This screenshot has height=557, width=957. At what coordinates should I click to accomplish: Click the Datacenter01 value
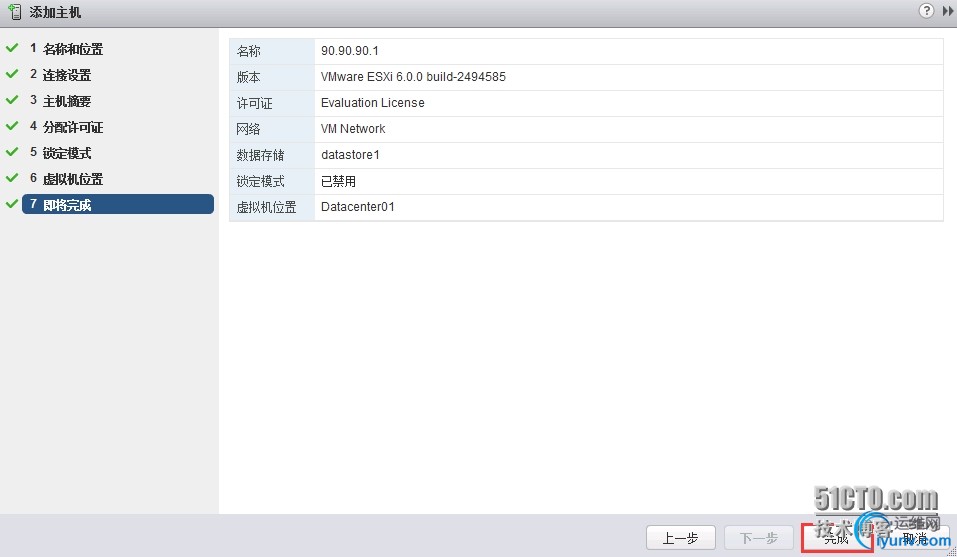(x=358, y=207)
